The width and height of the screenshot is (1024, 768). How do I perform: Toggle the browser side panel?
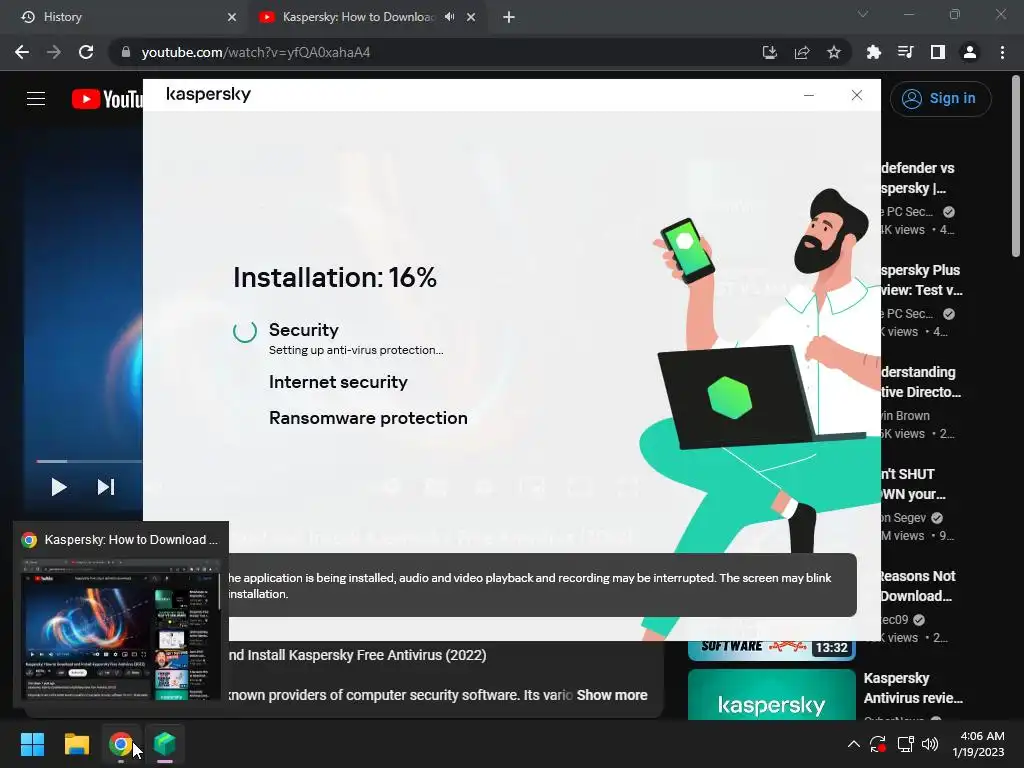pos(938,52)
